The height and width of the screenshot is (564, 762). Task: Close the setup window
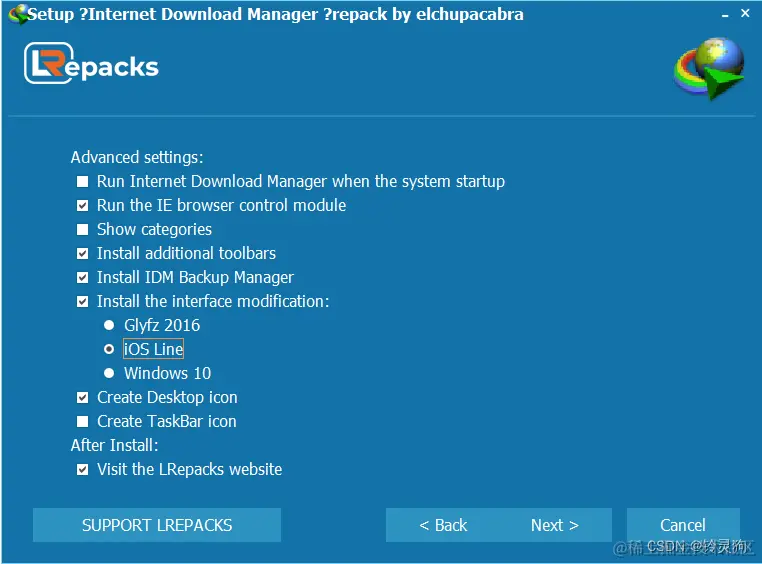(x=745, y=14)
